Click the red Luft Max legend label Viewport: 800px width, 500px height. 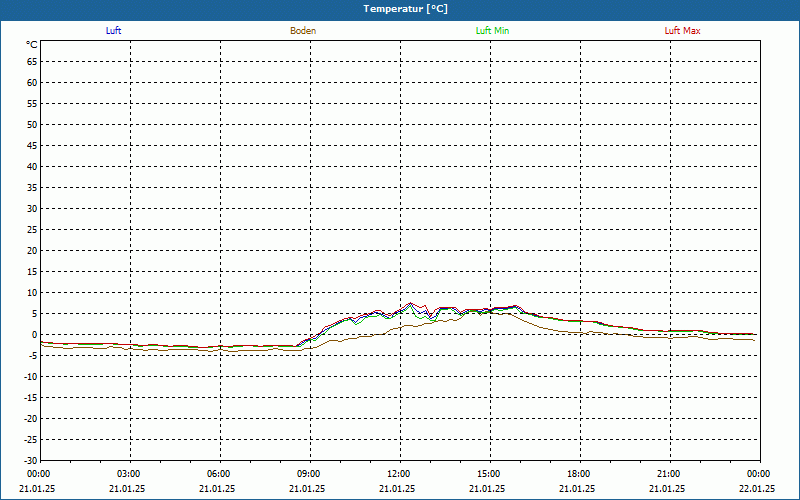(682, 31)
